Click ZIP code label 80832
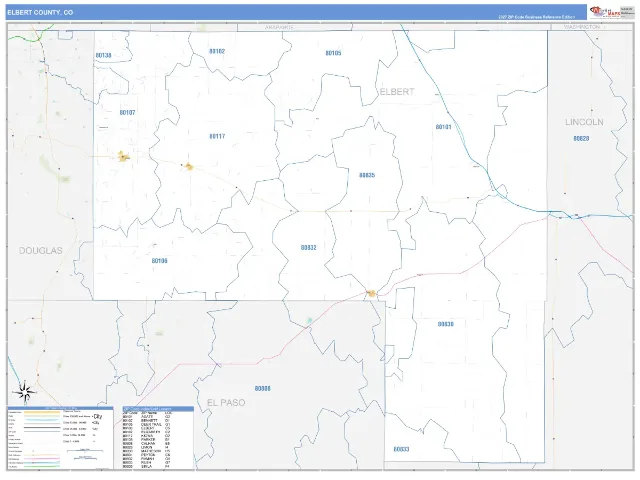The image size is (640, 480). pyautogui.click(x=308, y=247)
